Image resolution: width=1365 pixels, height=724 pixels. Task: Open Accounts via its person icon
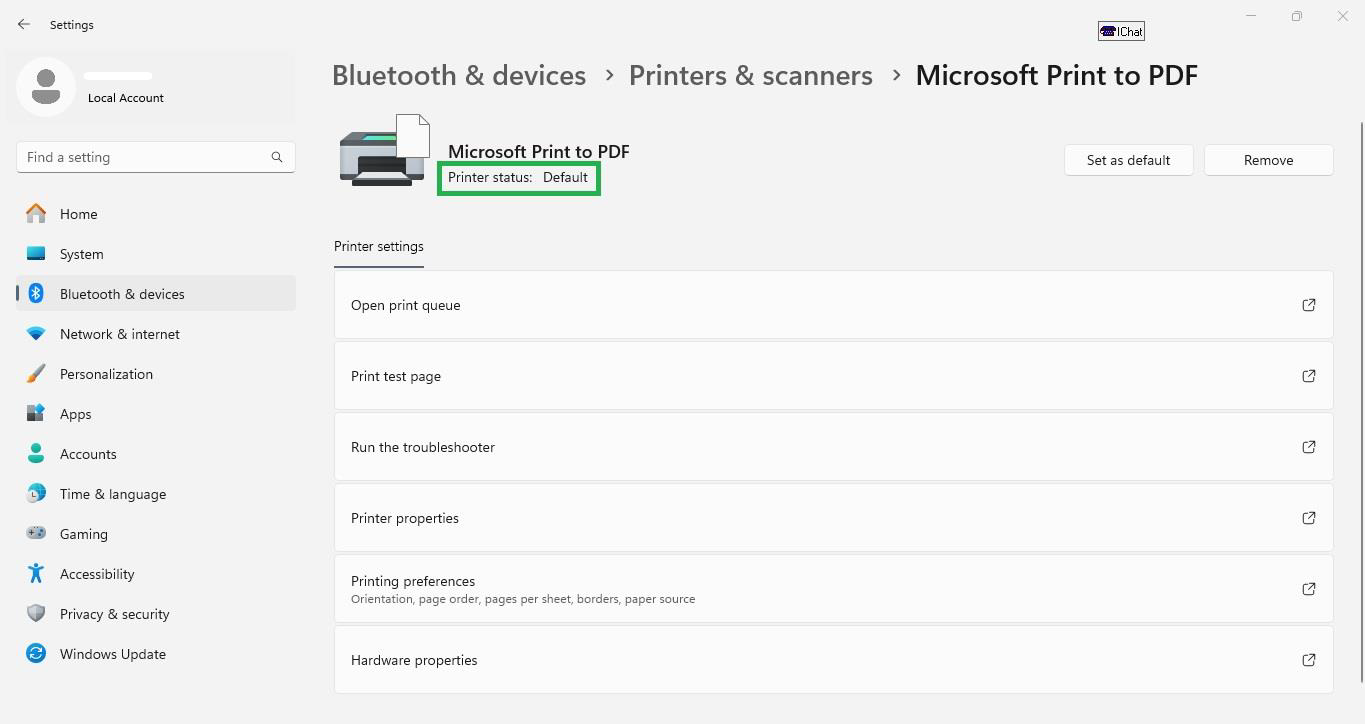36,454
